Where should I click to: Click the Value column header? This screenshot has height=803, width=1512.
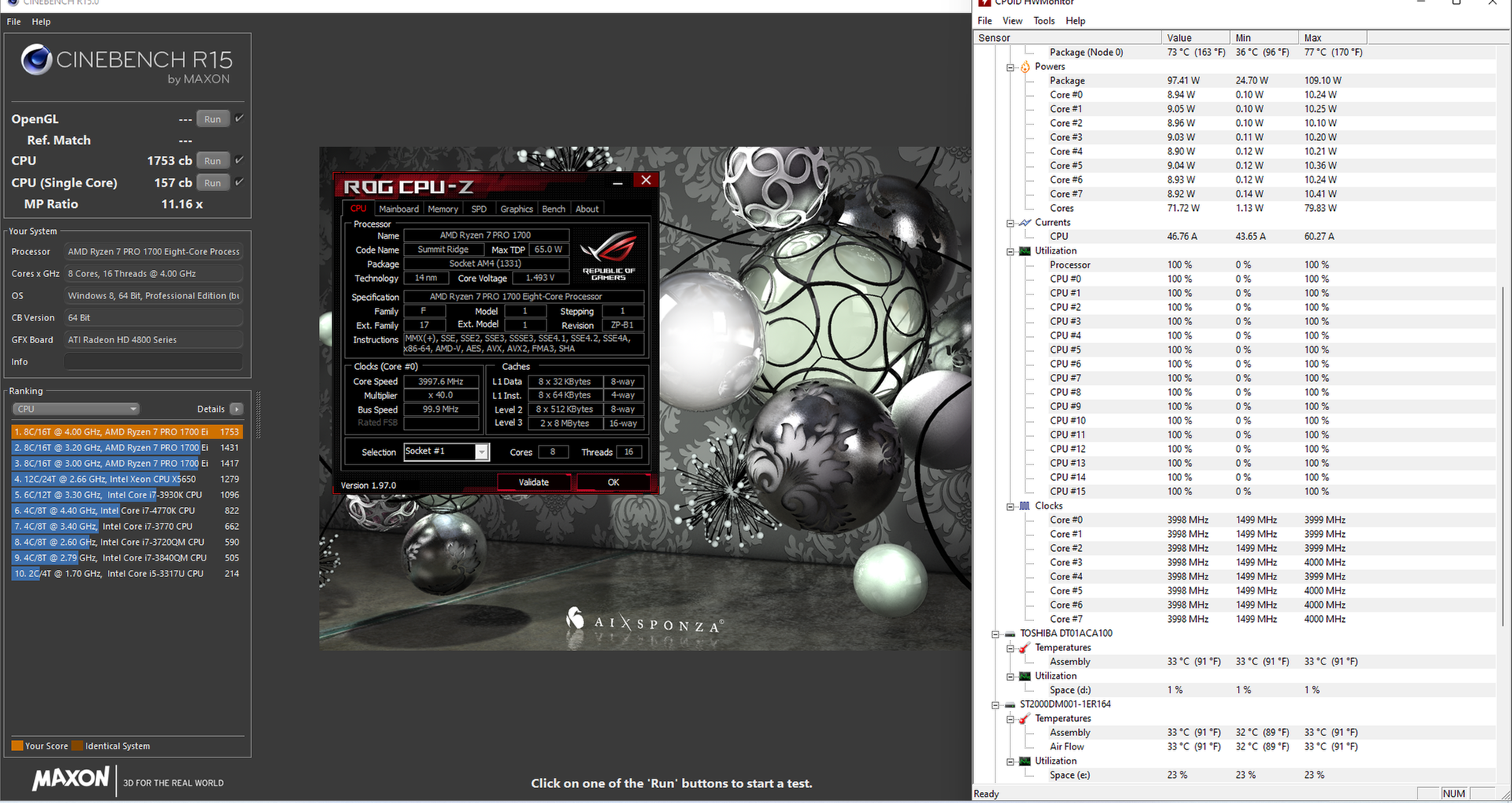(1195, 38)
